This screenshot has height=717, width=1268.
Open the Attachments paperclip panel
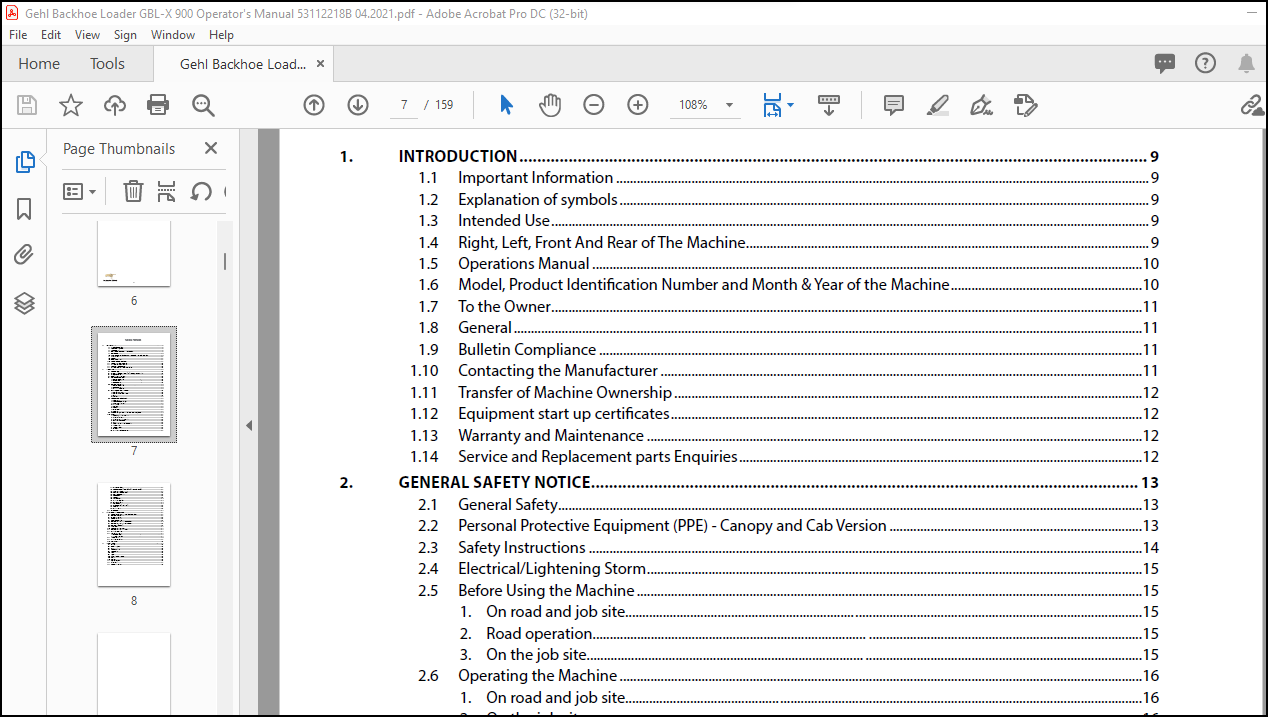[x=25, y=256]
